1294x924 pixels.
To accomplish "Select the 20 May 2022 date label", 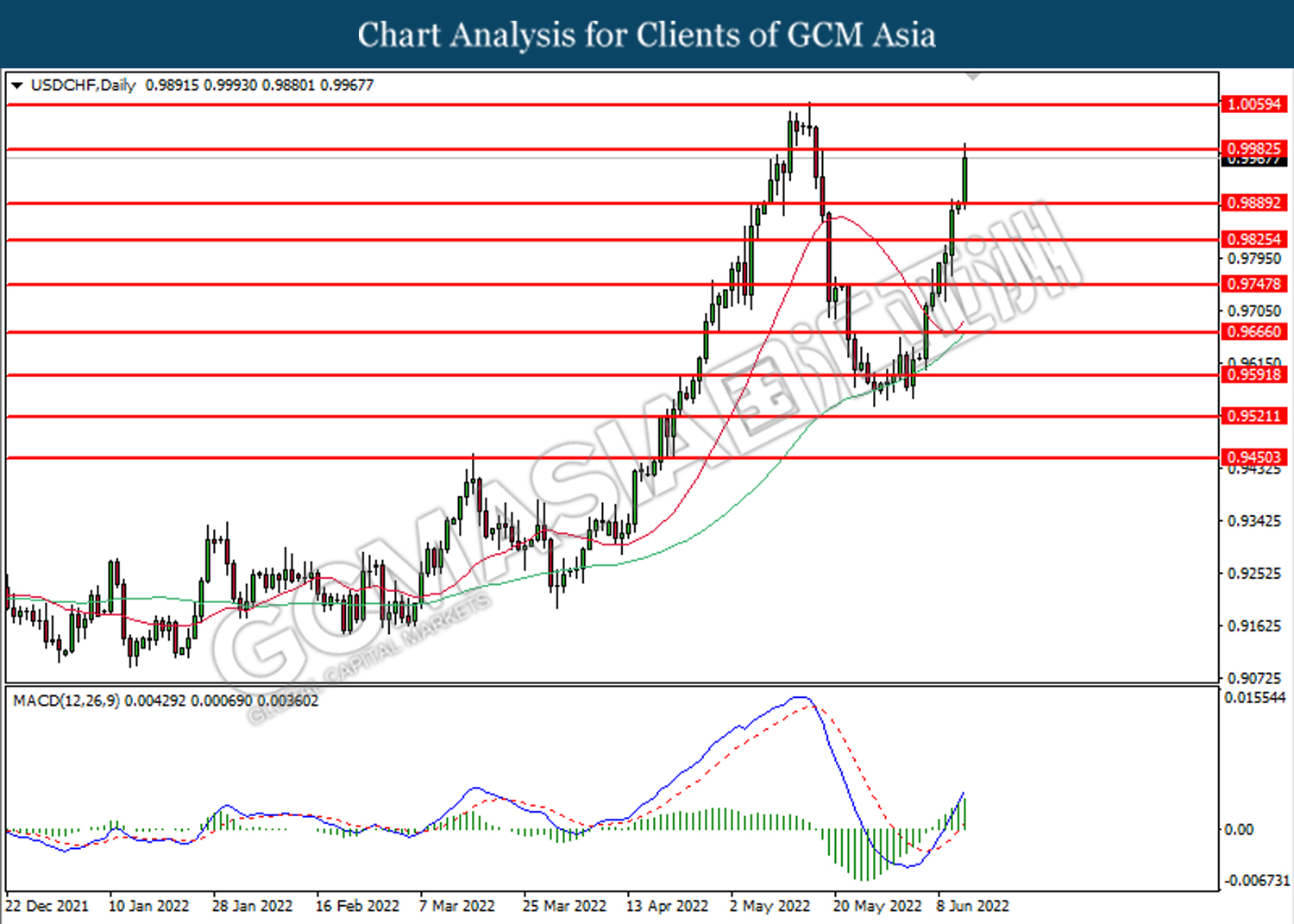I will click(x=877, y=906).
